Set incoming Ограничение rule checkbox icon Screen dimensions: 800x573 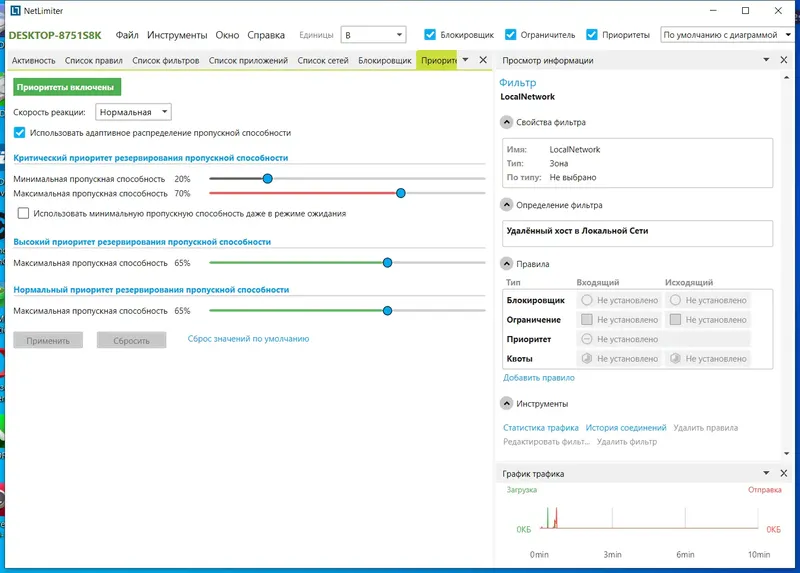tap(587, 319)
